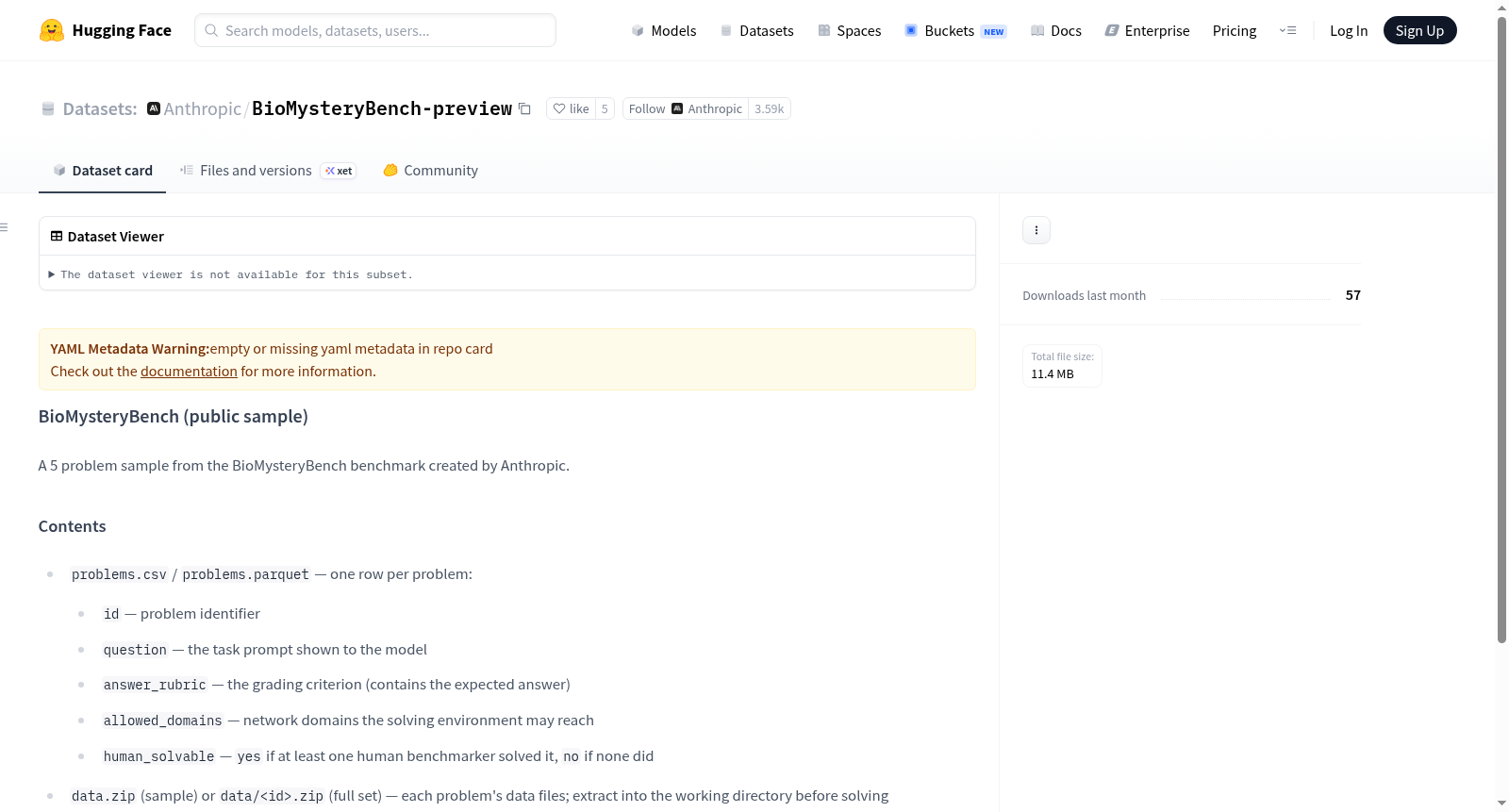Image resolution: width=1509 pixels, height=812 pixels.
Task: Open the Community tab
Action: click(430, 171)
